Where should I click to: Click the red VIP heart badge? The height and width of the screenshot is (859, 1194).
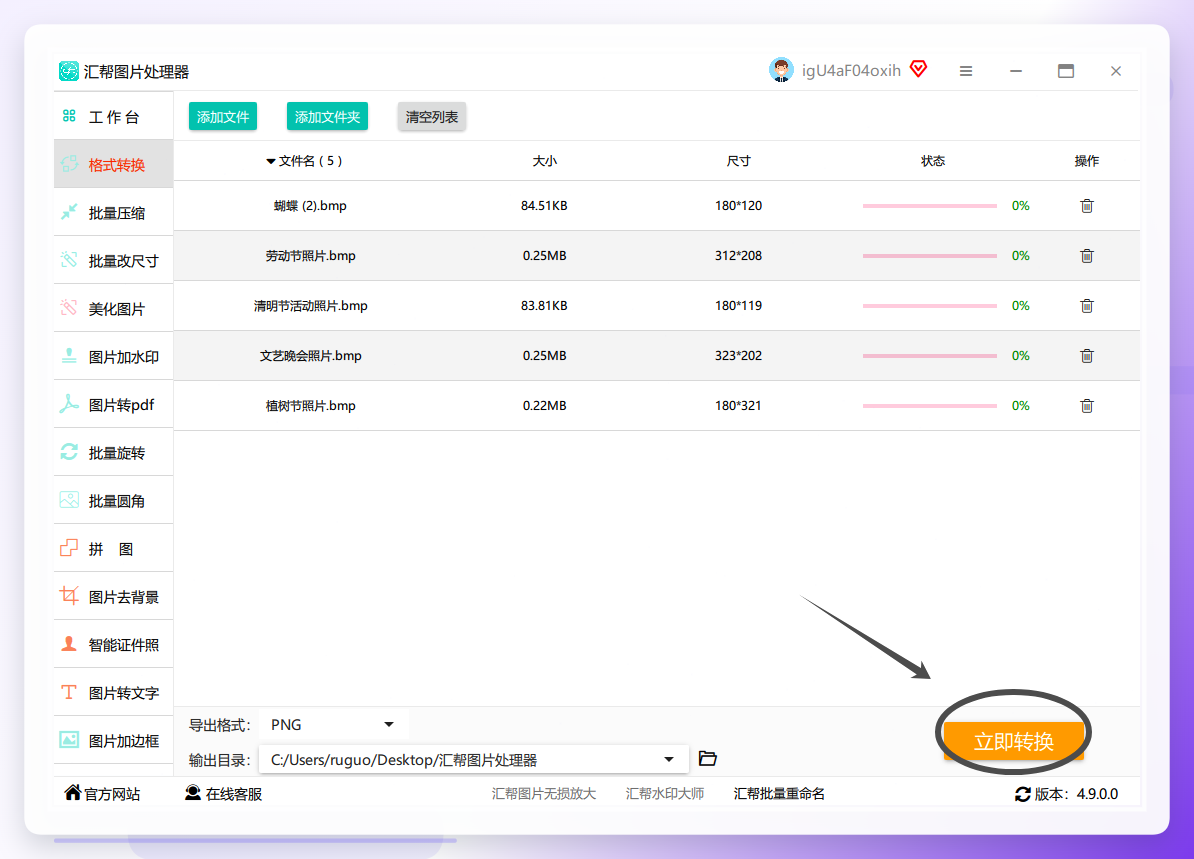(919, 69)
